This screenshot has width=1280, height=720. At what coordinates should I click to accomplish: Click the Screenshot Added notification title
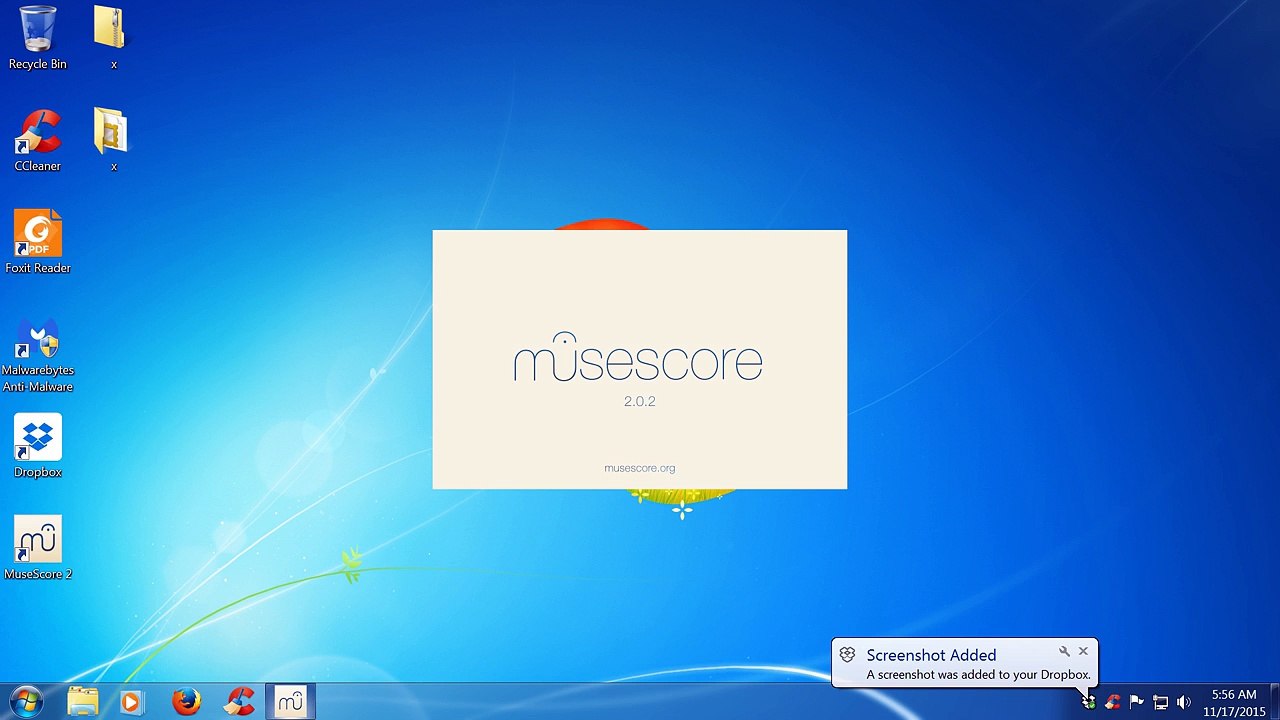(931, 655)
